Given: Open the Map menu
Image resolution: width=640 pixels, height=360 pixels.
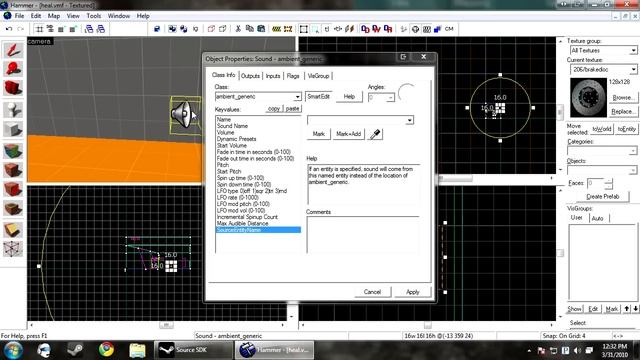Looking at the screenshot, I should pyautogui.click(x=53, y=16).
